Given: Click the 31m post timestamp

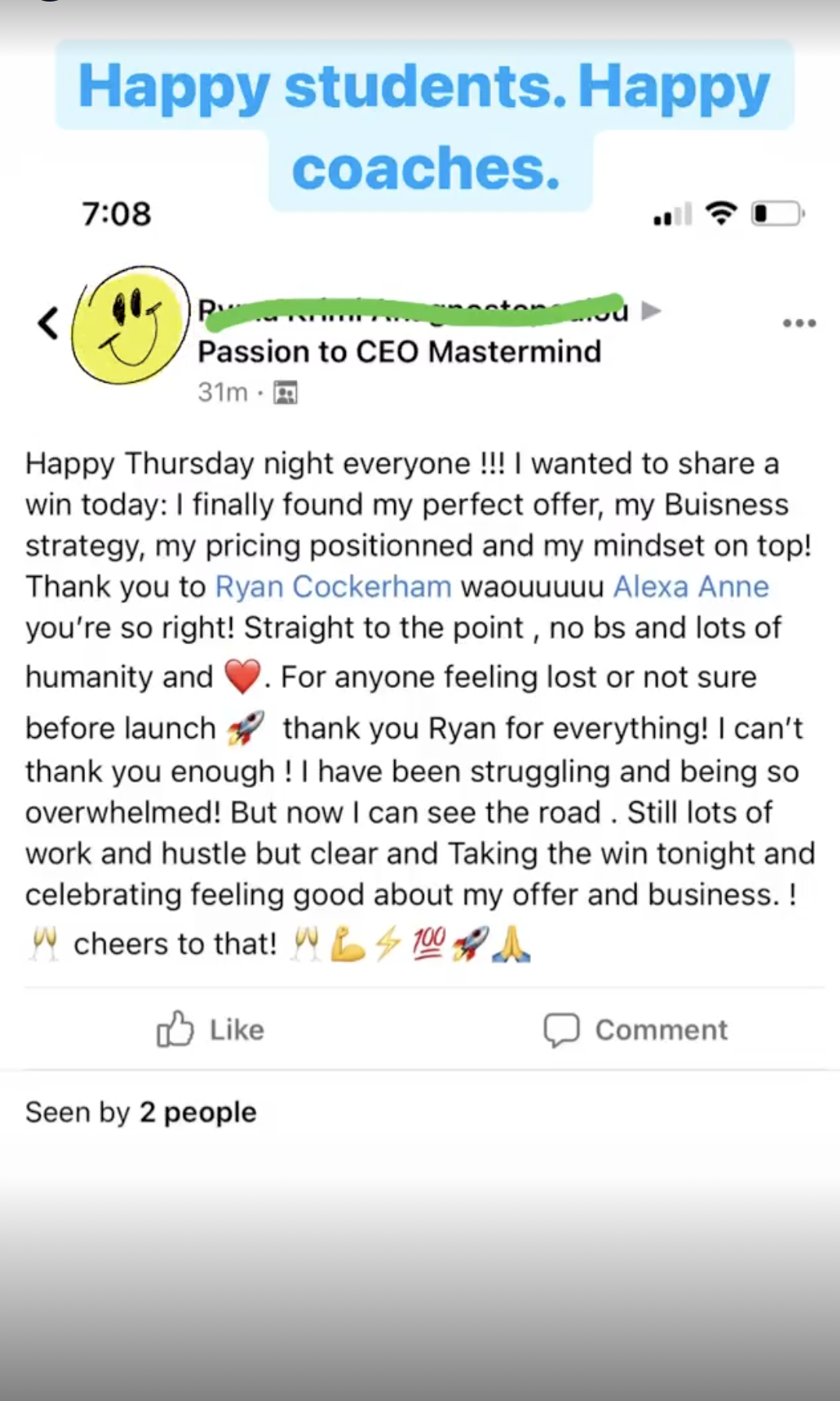Looking at the screenshot, I should [222, 392].
